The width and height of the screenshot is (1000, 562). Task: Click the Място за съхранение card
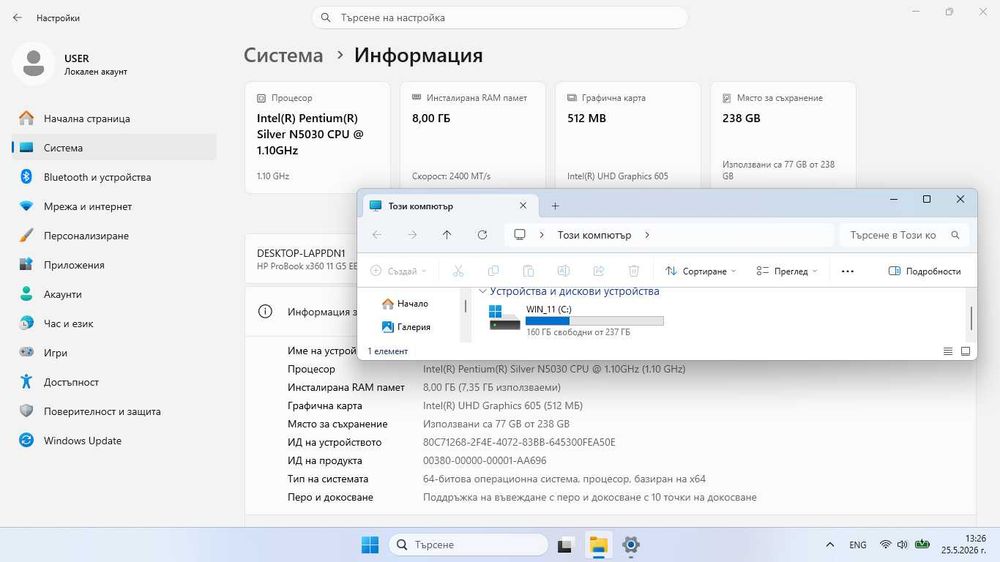[783, 137]
